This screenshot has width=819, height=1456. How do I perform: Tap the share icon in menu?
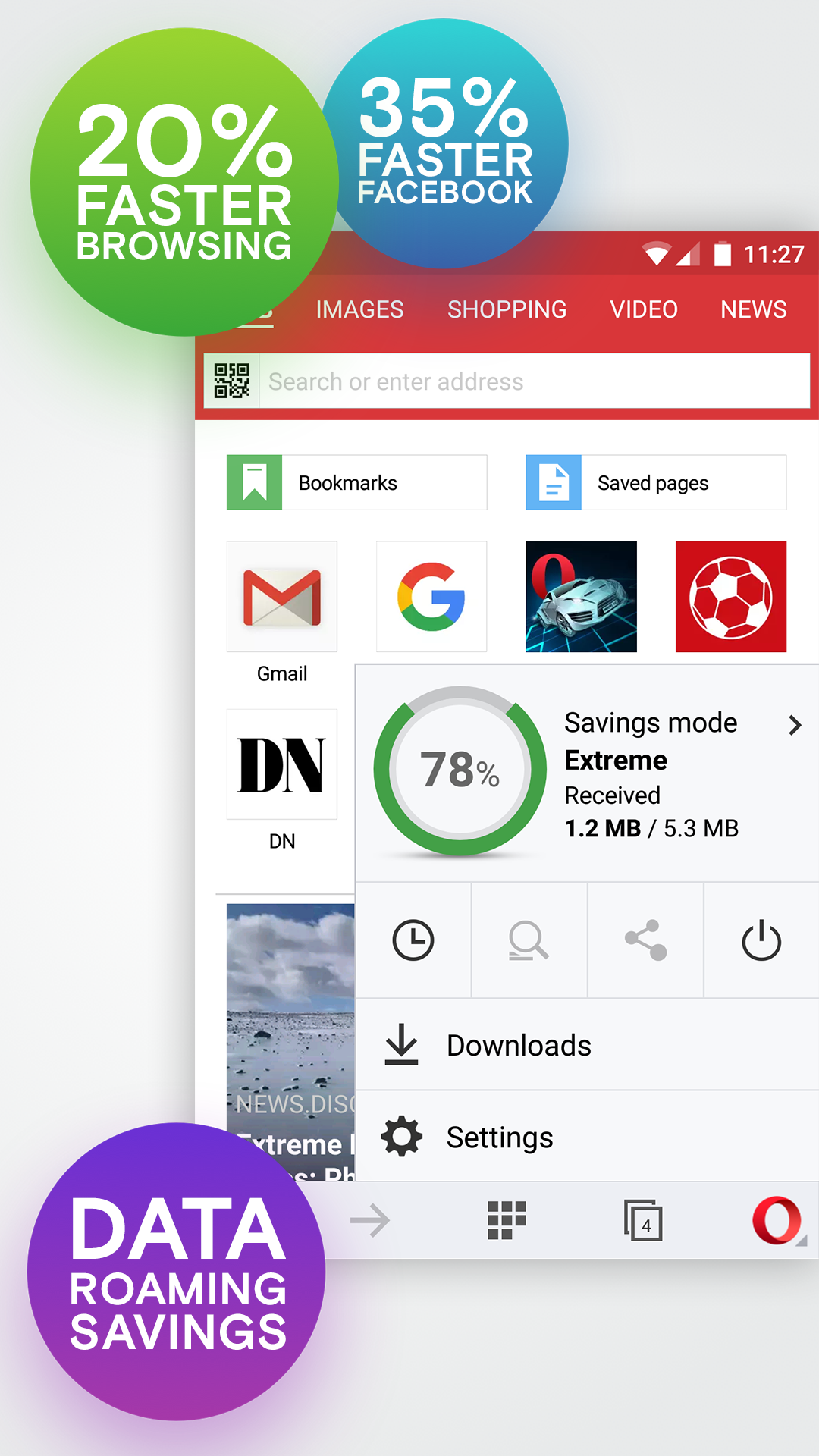(645, 940)
